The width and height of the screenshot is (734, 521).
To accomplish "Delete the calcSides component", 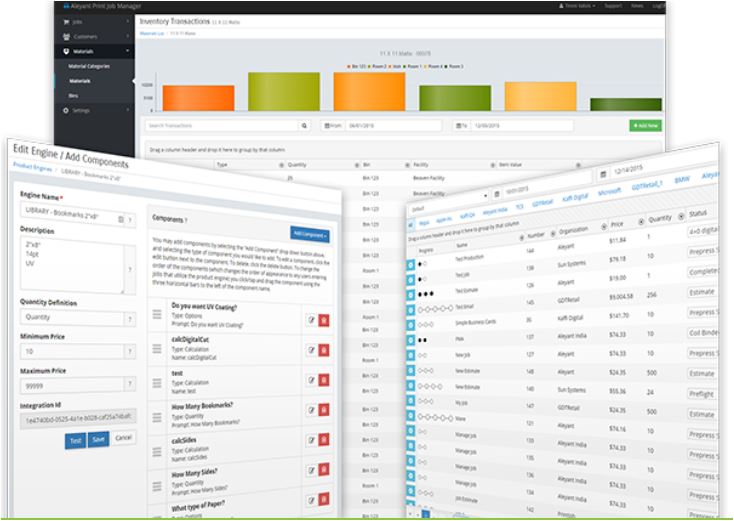I will point(323,440).
